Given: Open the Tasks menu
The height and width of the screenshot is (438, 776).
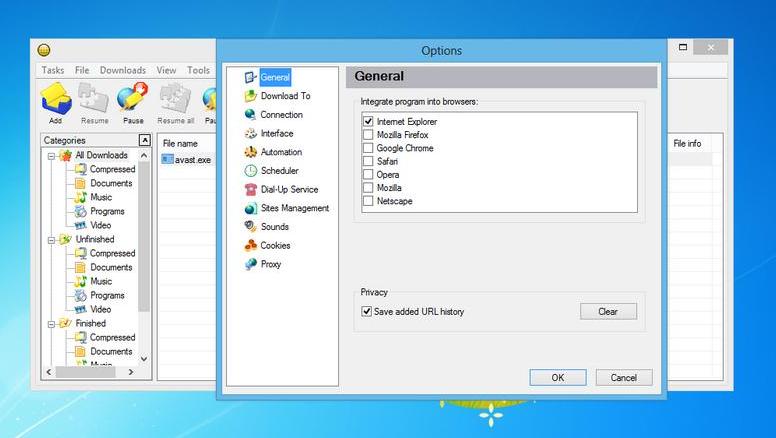Looking at the screenshot, I should point(52,70).
